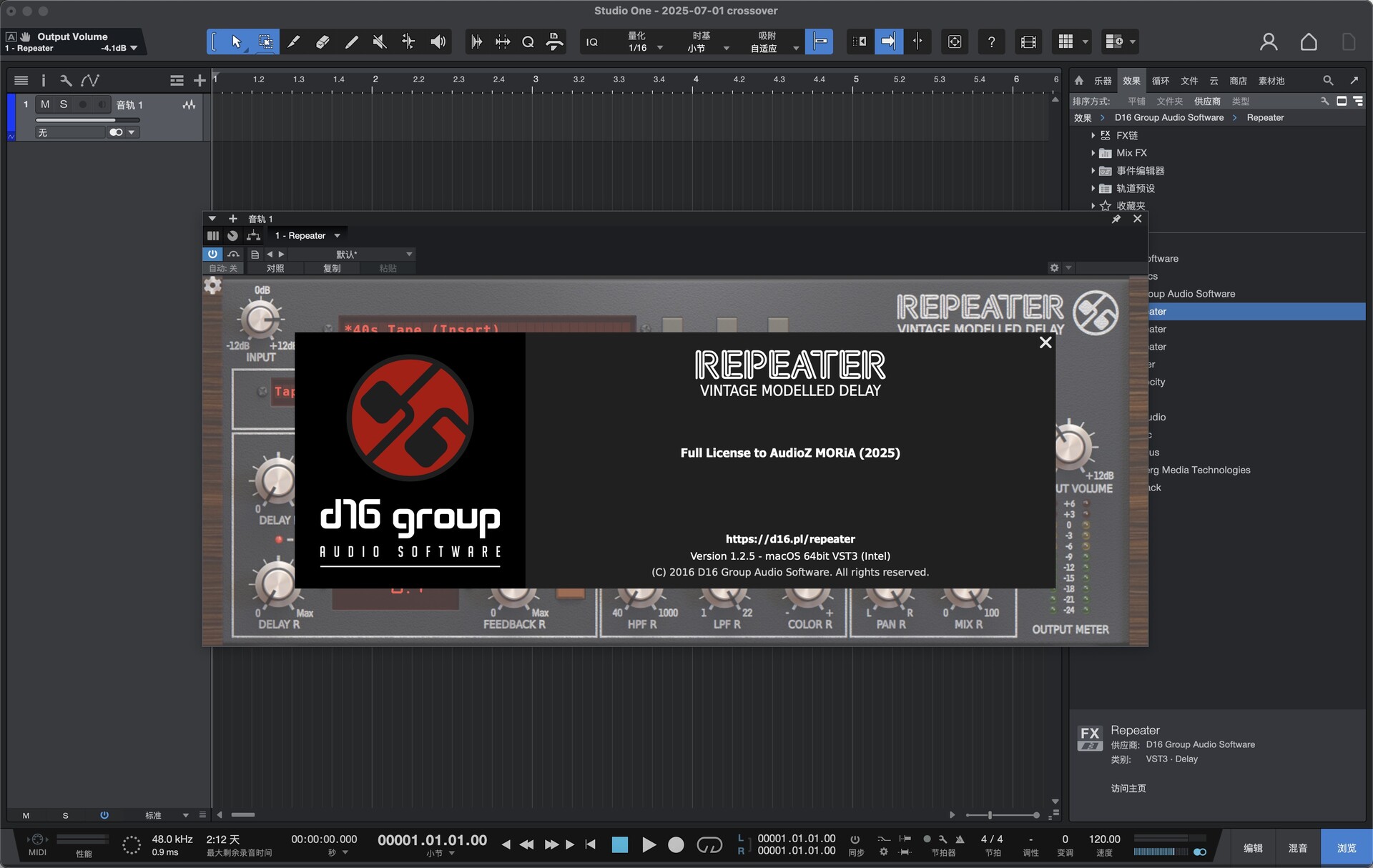Image resolution: width=1373 pixels, height=868 pixels.
Task: Sort browser by 类型
Action: point(1241,102)
